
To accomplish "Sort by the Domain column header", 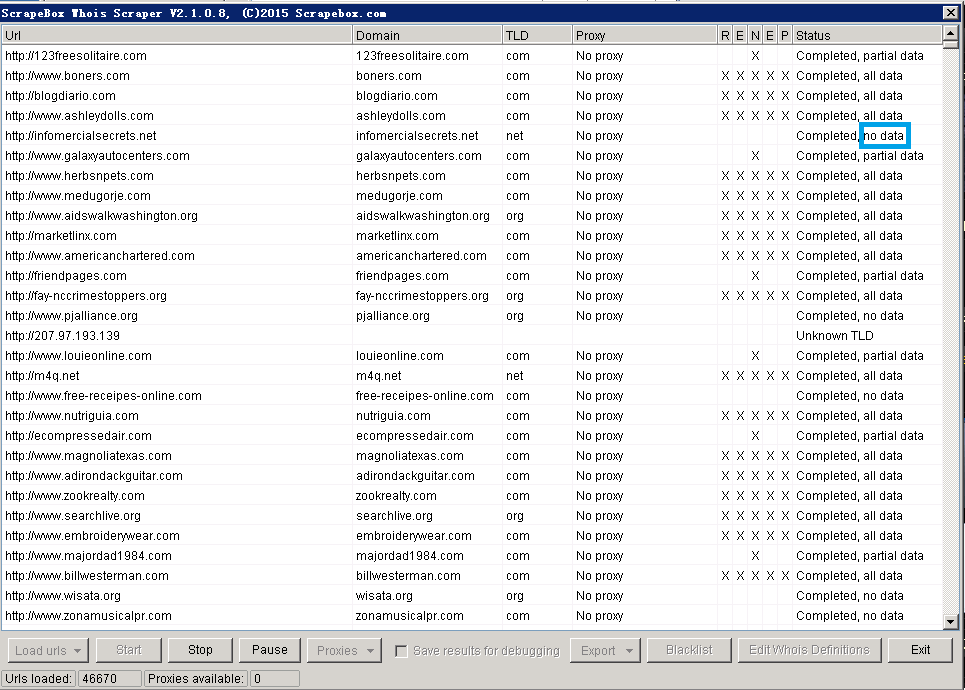I will pyautogui.click(x=427, y=35).
